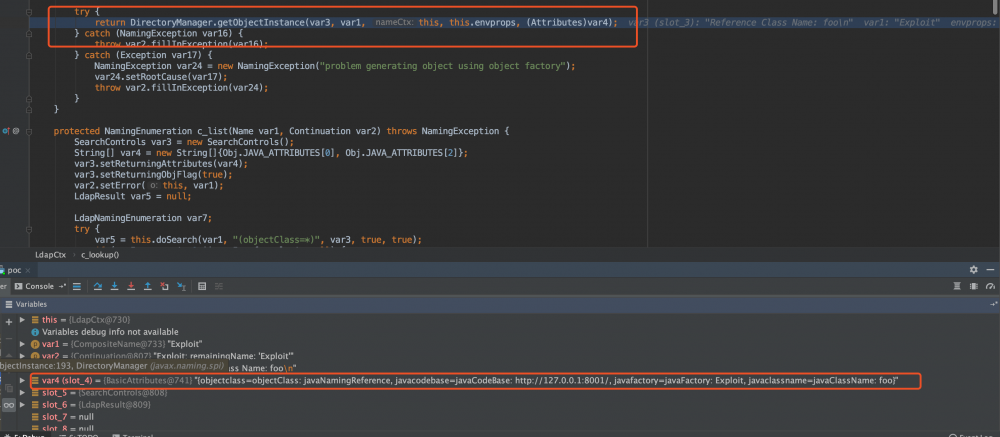Expand var1 CompositeName node
The width and height of the screenshot is (1000, 437).
coord(22,344)
